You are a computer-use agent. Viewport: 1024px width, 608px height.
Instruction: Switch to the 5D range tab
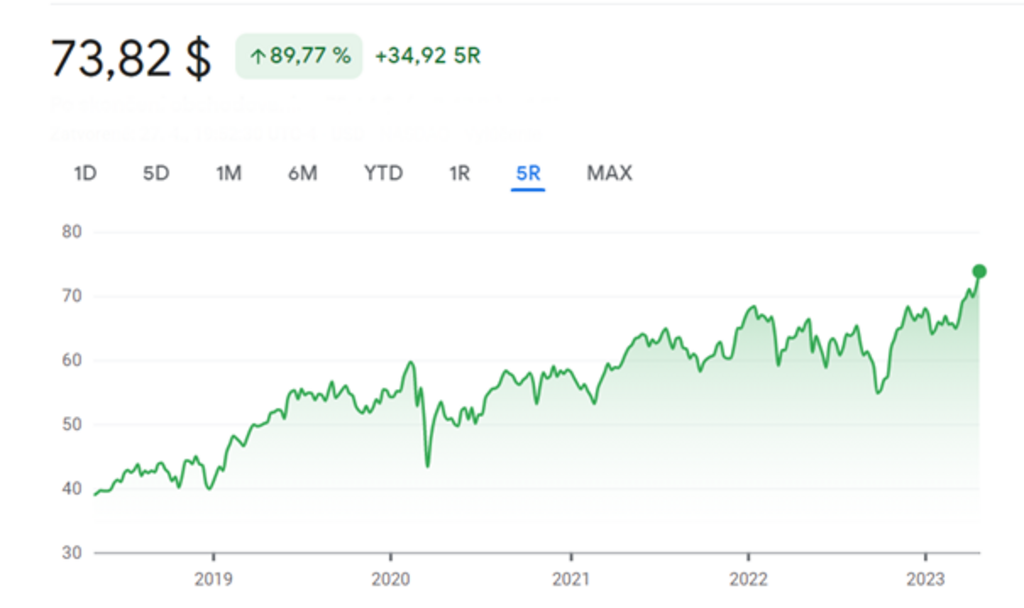point(156,173)
